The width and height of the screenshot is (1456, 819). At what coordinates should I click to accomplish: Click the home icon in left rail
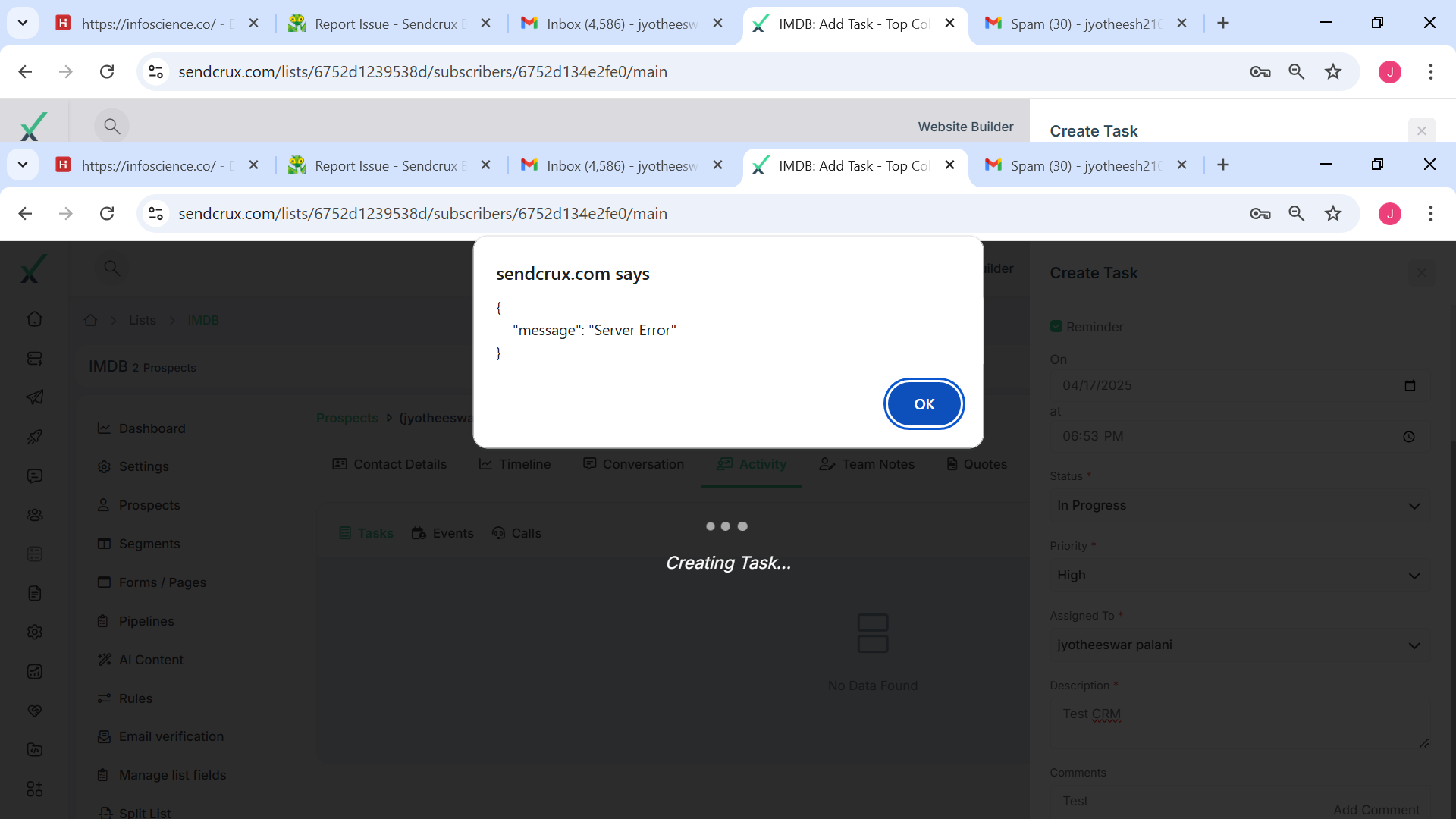(x=34, y=319)
